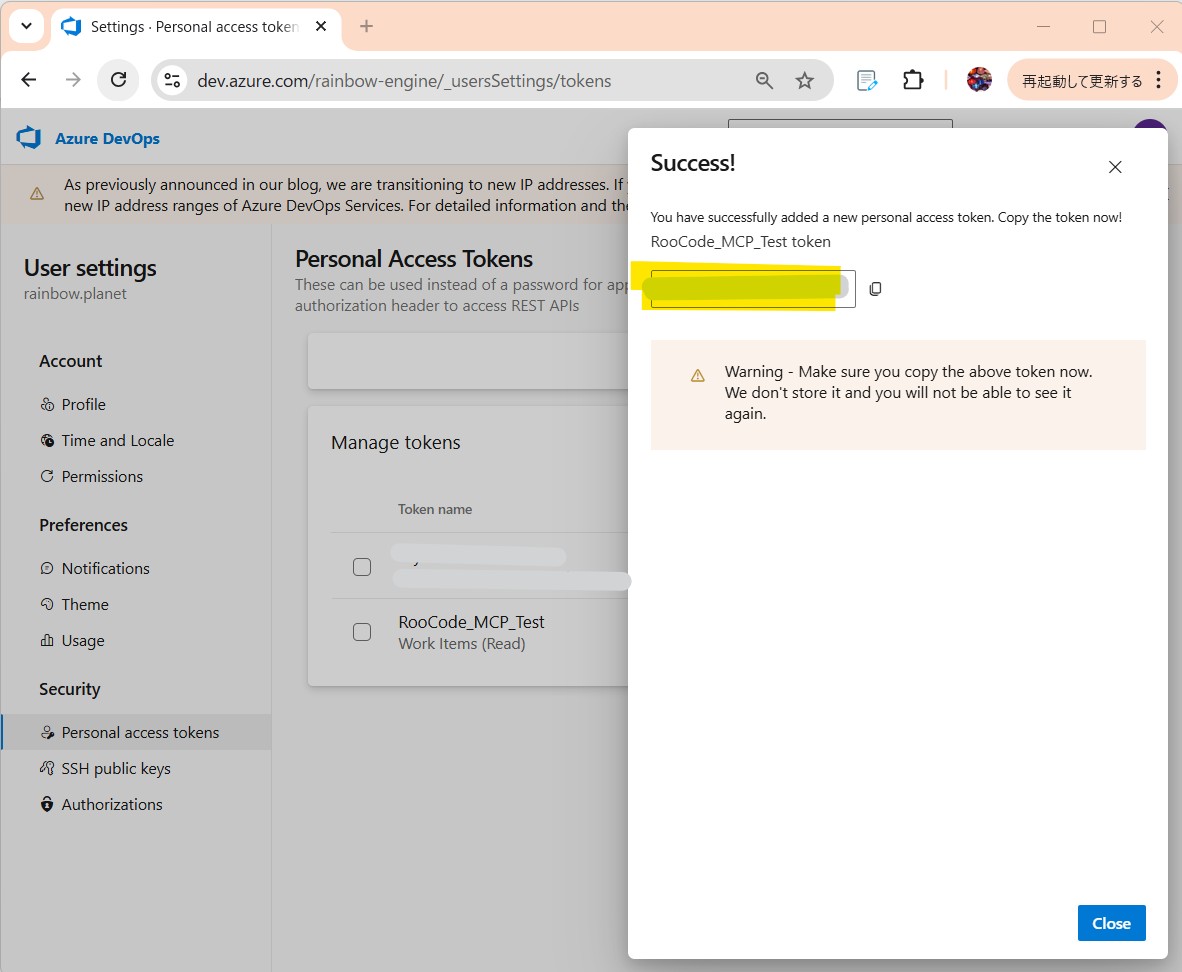Click the Azure DevOps header link
The width and height of the screenshot is (1182, 972).
pos(107,139)
